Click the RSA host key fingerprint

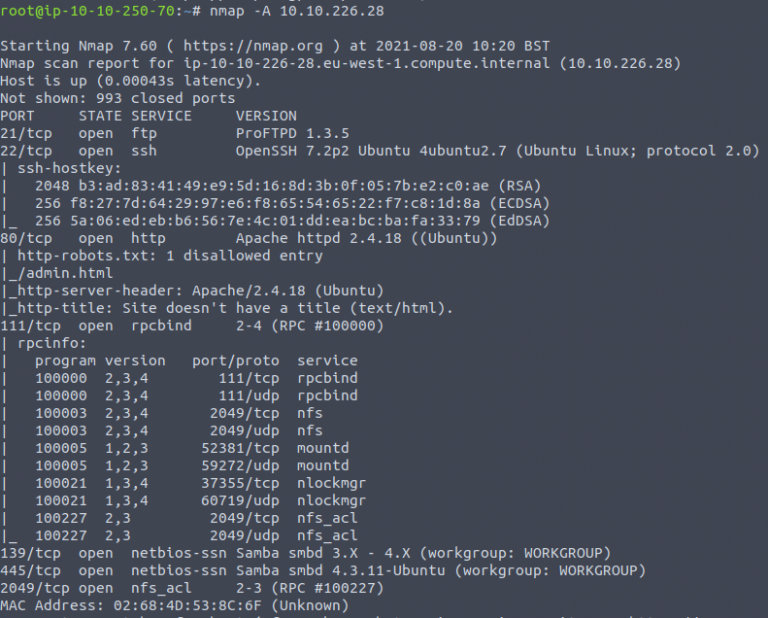(269, 185)
